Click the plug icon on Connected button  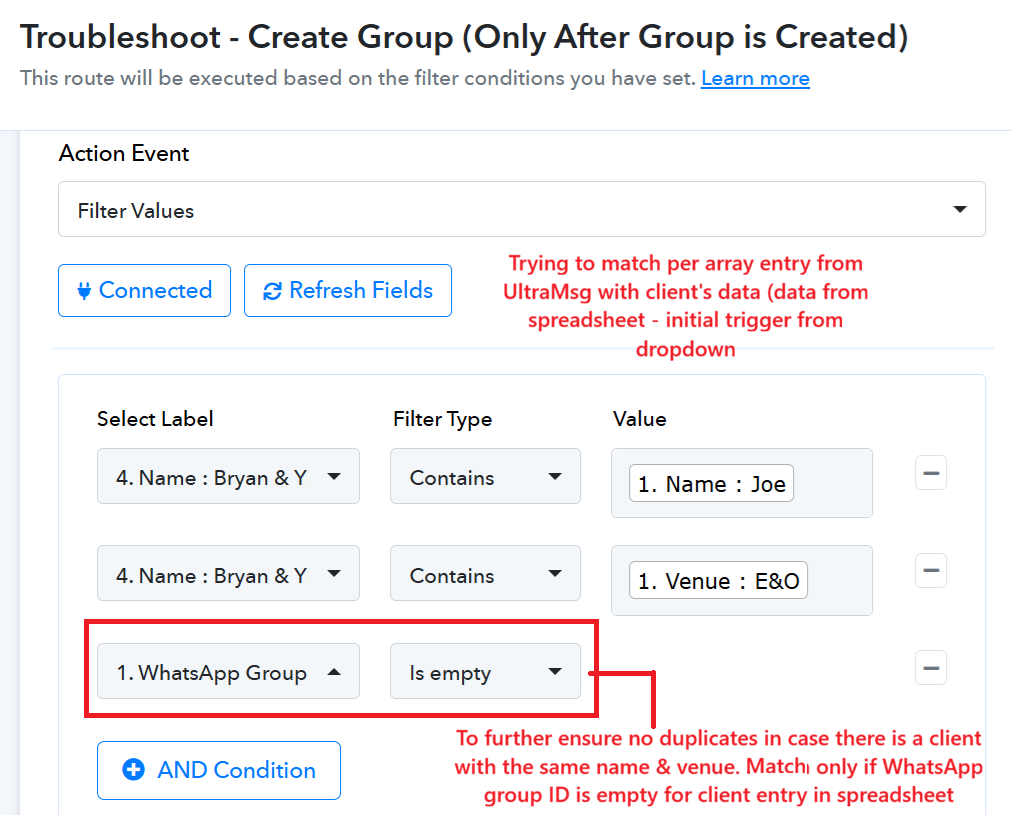click(x=84, y=291)
